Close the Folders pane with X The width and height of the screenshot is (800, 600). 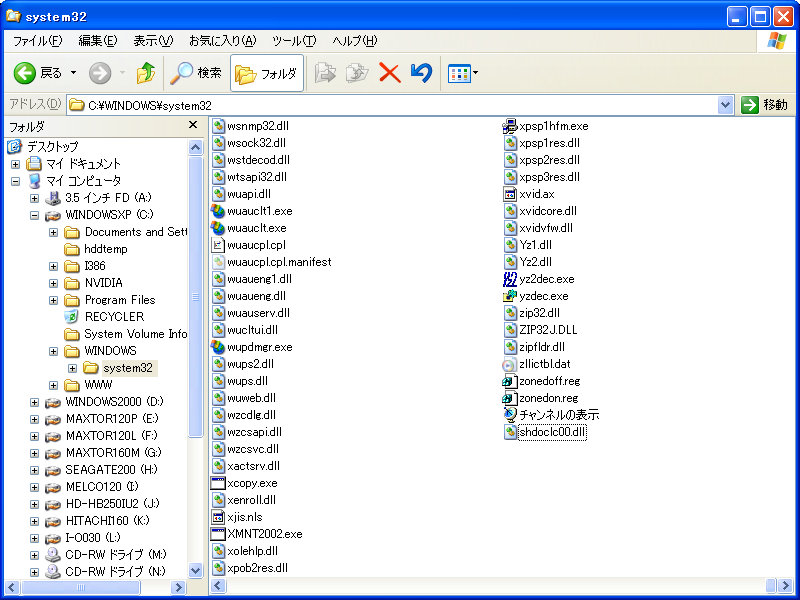coord(193,126)
